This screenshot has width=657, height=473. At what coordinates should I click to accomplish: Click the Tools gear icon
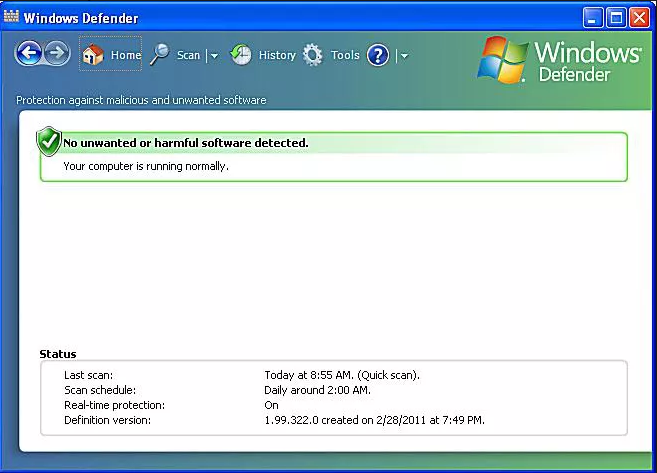[x=313, y=55]
